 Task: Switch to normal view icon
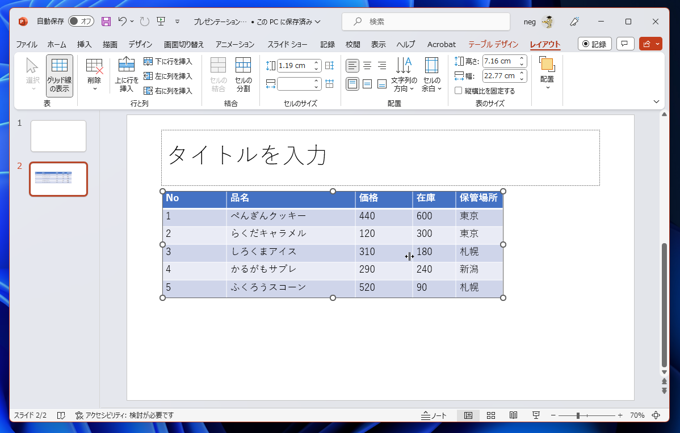(x=468, y=415)
